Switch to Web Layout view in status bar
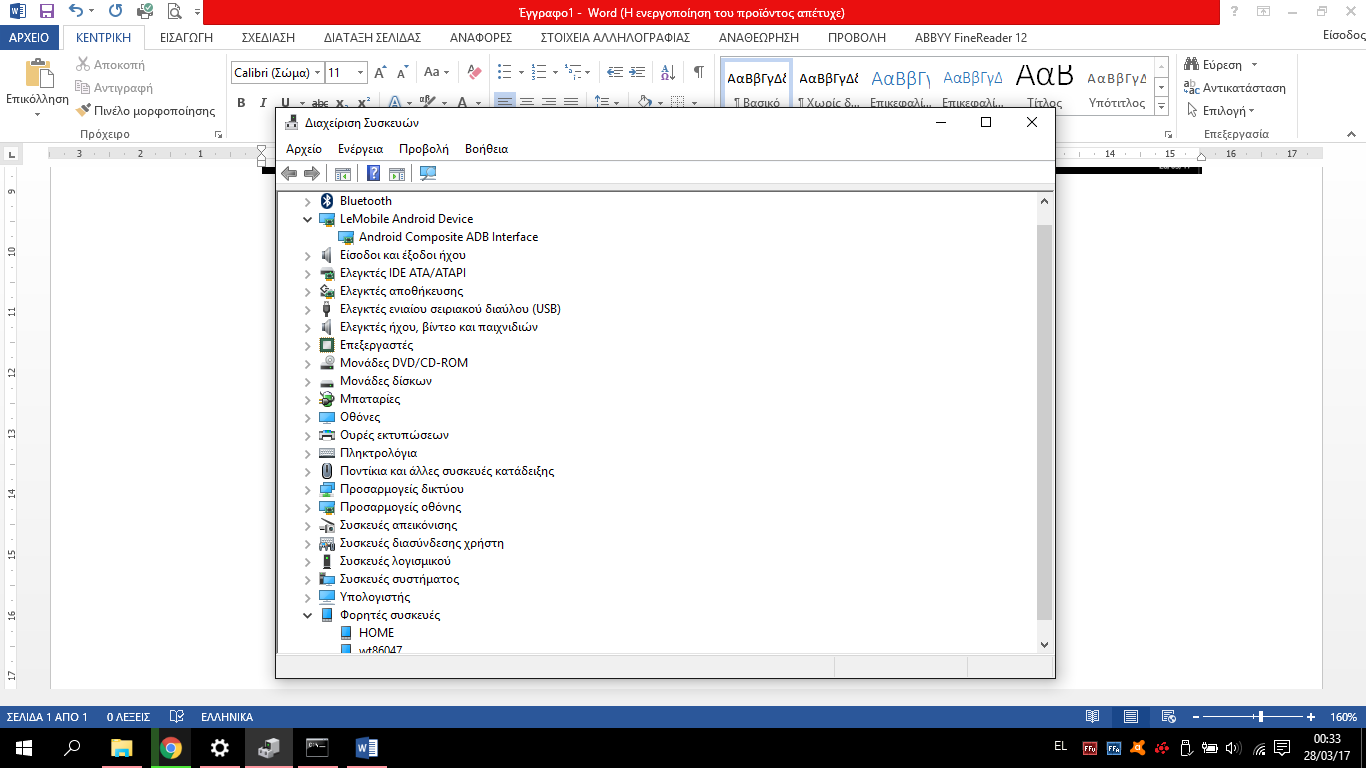Viewport: 1366px width, 768px height. click(x=1167, y=717)
